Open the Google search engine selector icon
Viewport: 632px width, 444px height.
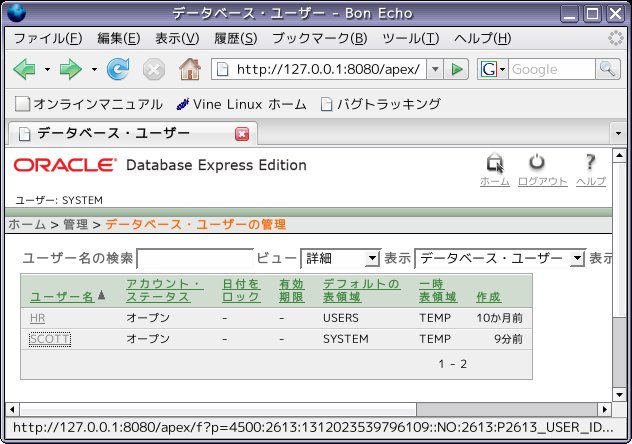coord(493,69)
